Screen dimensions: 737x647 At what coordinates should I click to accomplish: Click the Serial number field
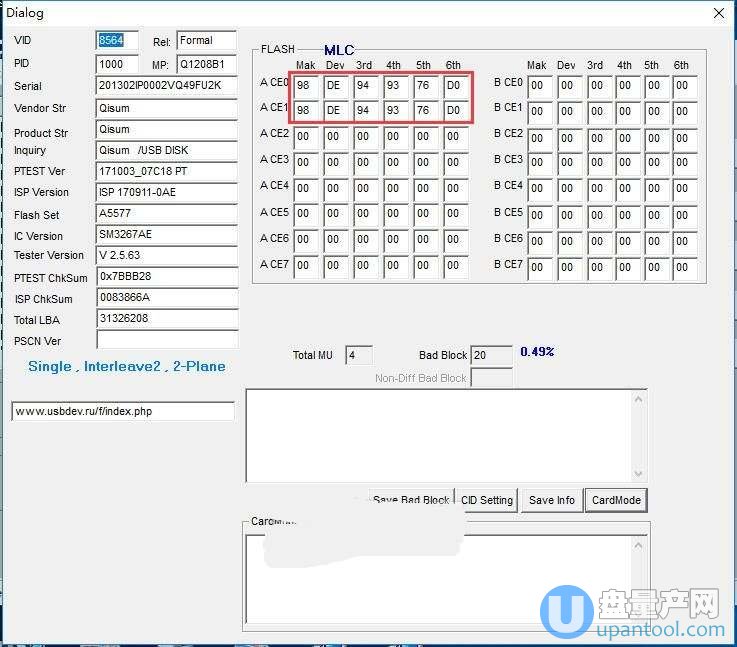click(166, 85)
